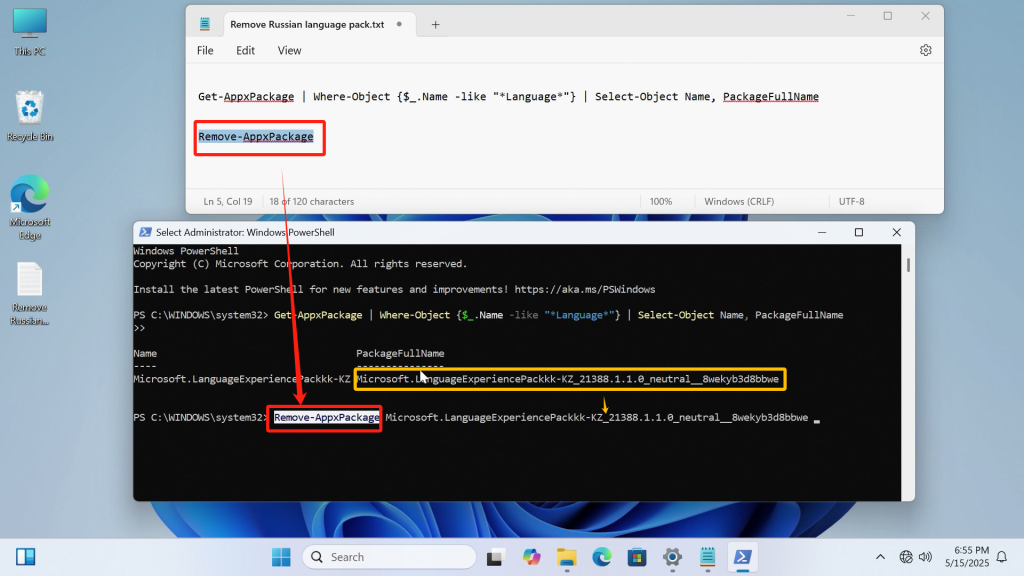Select the Remove Russian text file on desktop

pyautogui.click(x=30, y=294)
